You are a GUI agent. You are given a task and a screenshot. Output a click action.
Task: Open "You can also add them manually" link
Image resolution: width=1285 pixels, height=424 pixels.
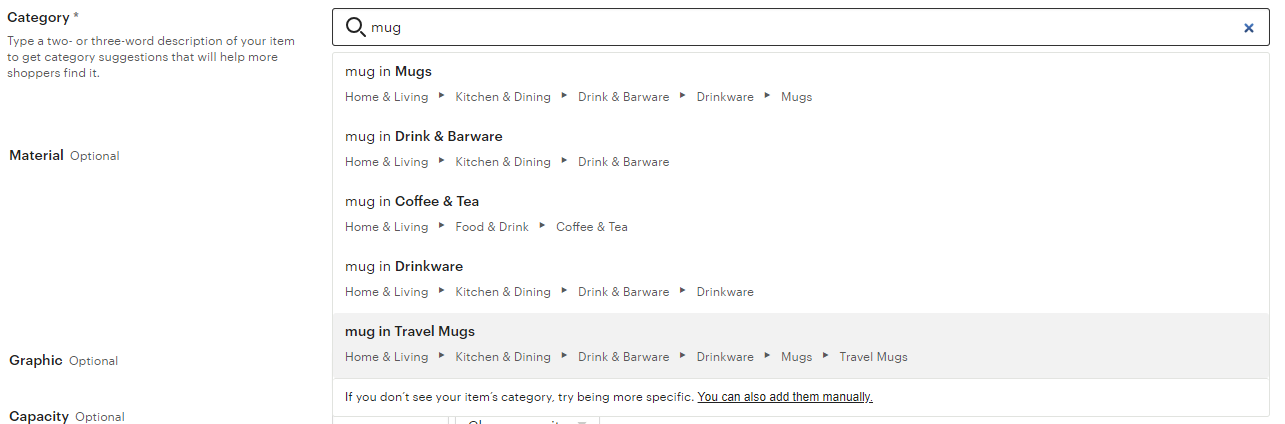point(785,397)
